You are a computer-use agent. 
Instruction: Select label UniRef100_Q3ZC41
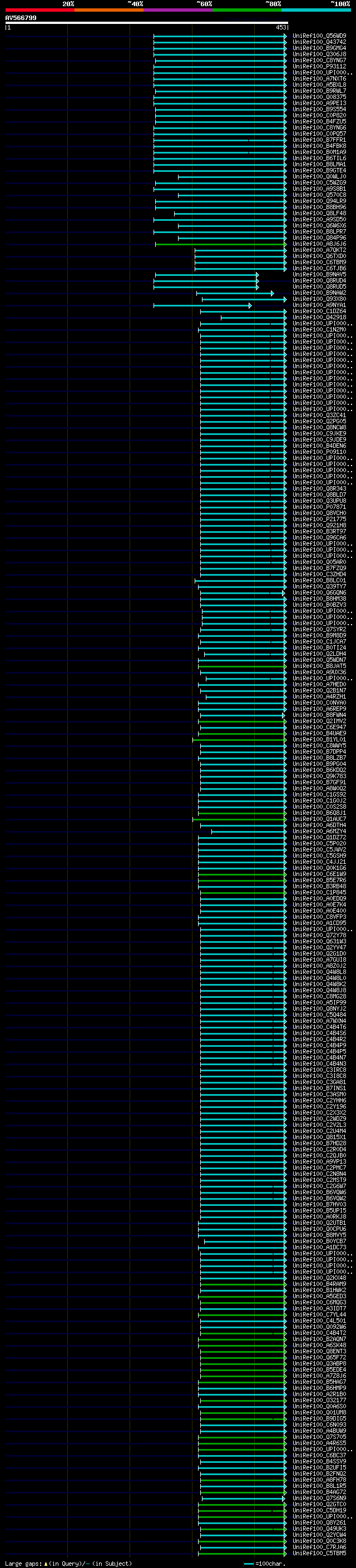319,415
